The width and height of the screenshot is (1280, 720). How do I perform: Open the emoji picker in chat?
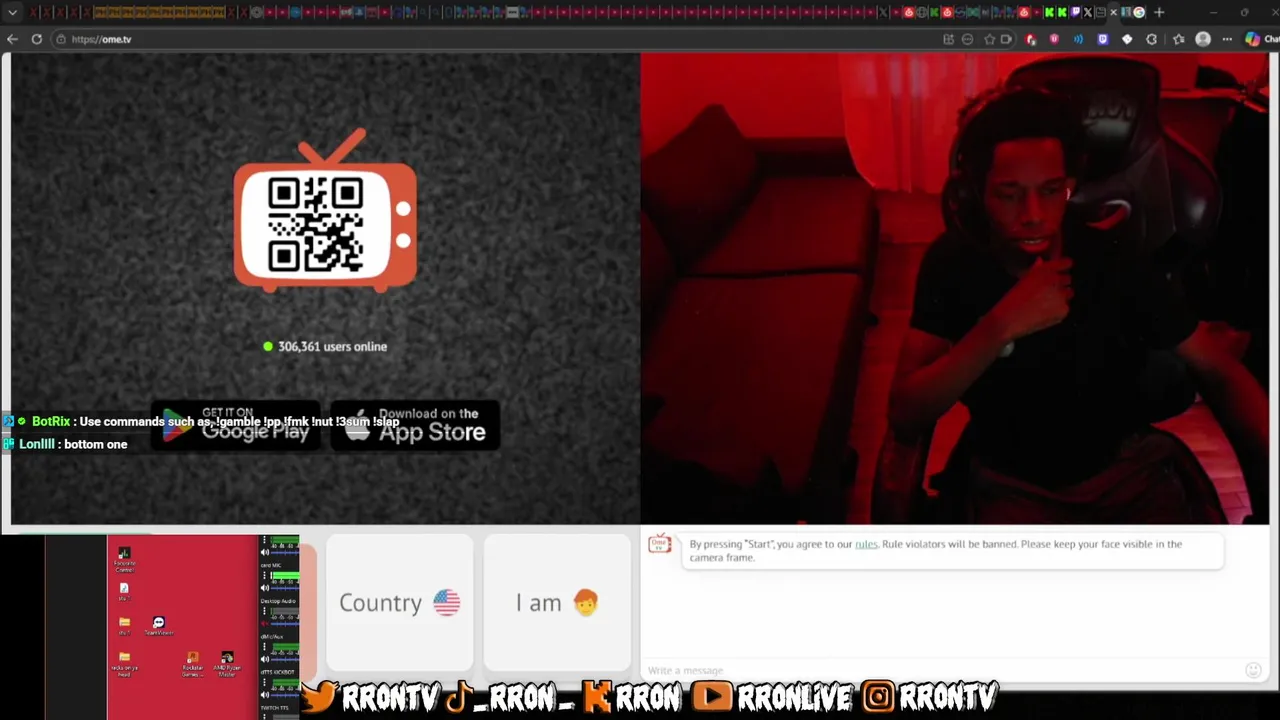1253,670
